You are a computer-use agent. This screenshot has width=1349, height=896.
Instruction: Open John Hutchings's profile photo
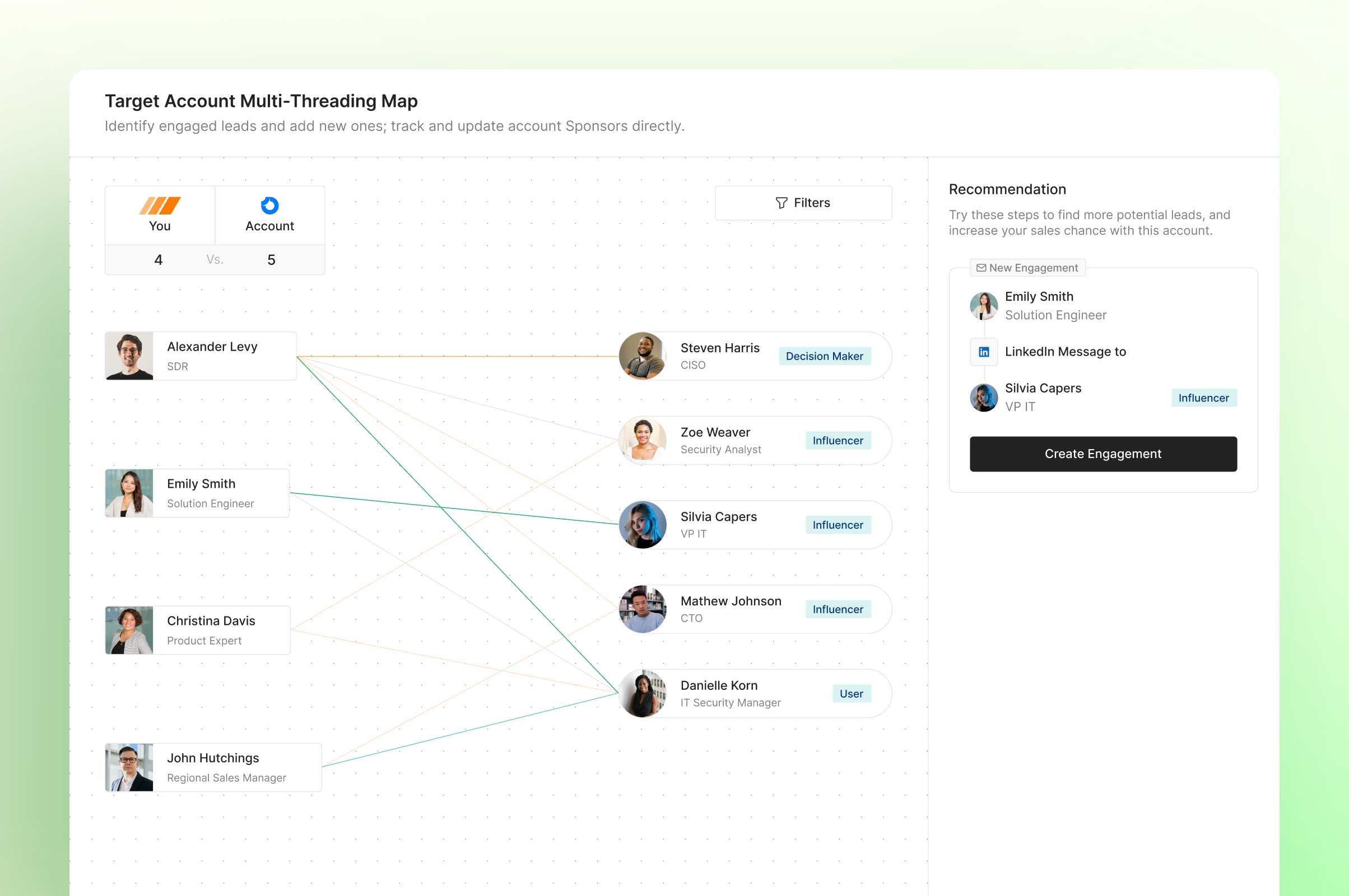point(129,767)
